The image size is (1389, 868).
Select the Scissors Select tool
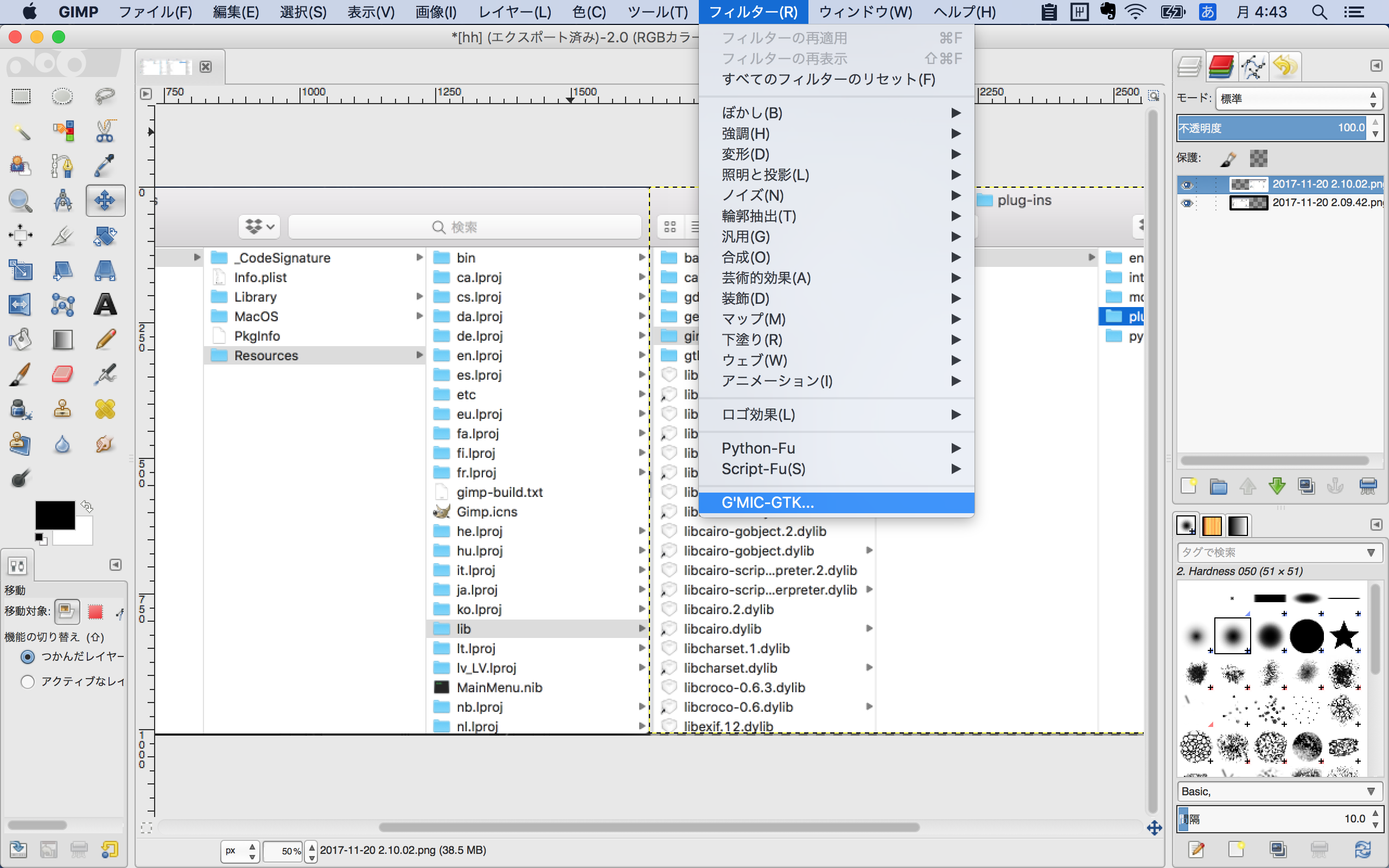[x=105, y=131]
